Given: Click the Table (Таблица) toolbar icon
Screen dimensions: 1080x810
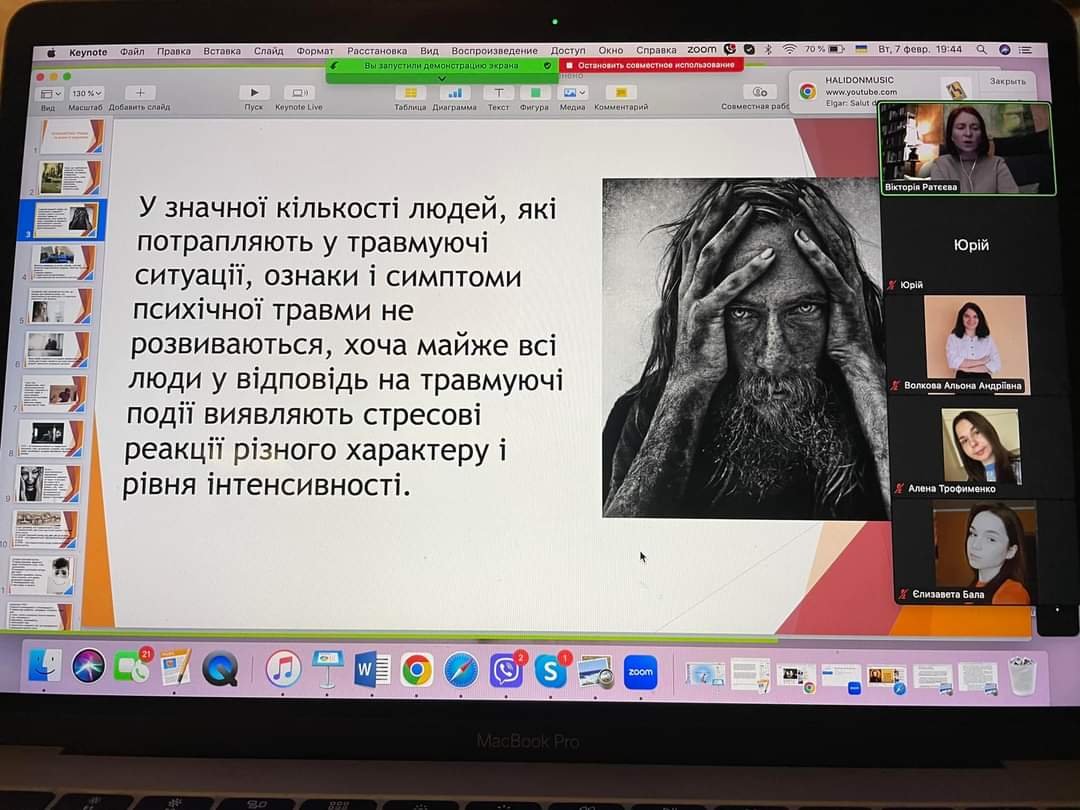Looking at the screenshot, I should 410,93.
